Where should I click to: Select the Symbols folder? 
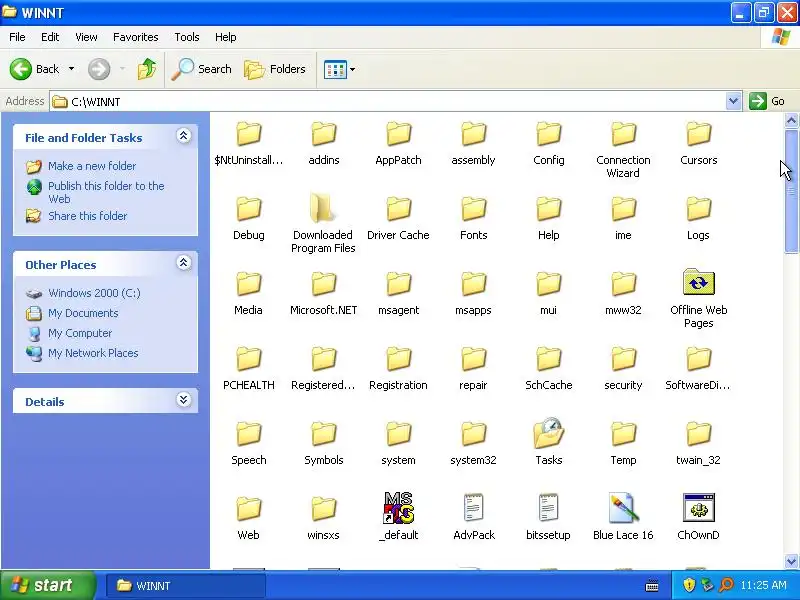click(x=323, y=443)
